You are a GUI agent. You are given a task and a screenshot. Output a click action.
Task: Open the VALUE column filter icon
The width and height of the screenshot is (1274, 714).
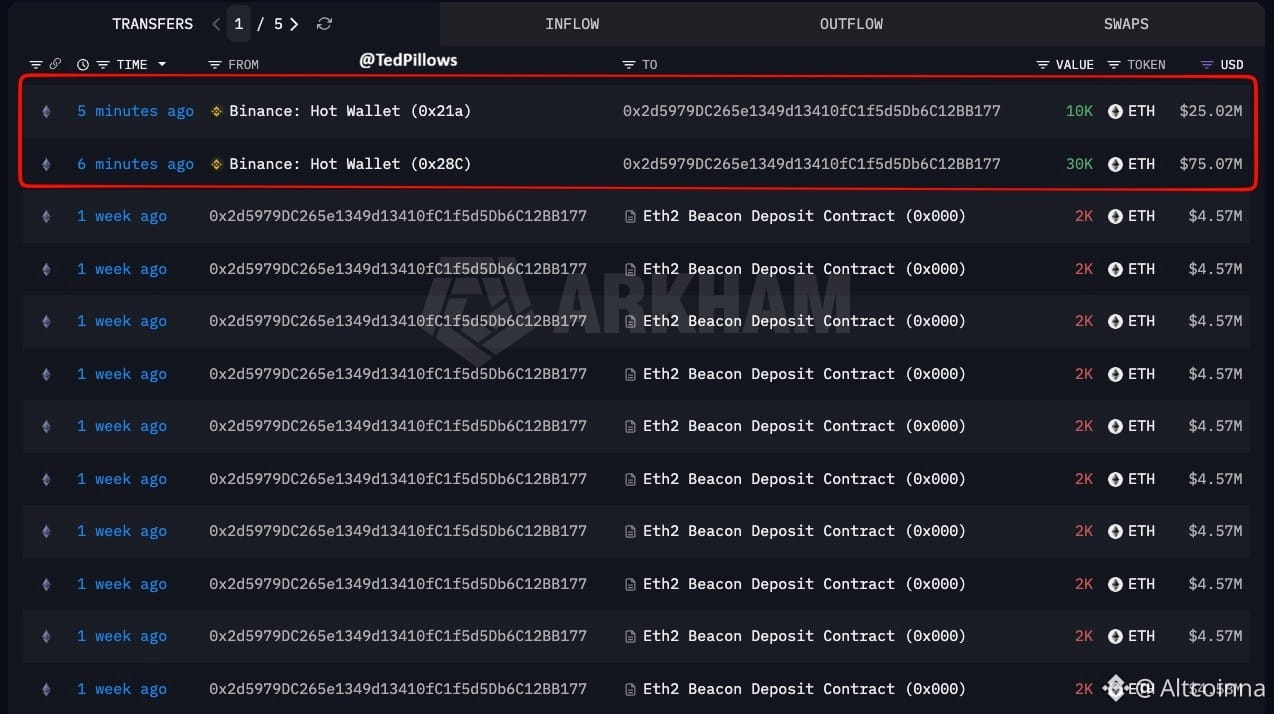pos(1043,65)
